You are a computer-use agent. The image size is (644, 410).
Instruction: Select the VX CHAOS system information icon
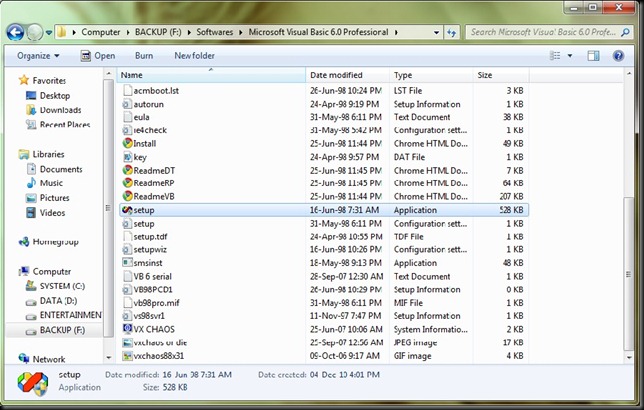pyautogui.click(x=127, y=329)
